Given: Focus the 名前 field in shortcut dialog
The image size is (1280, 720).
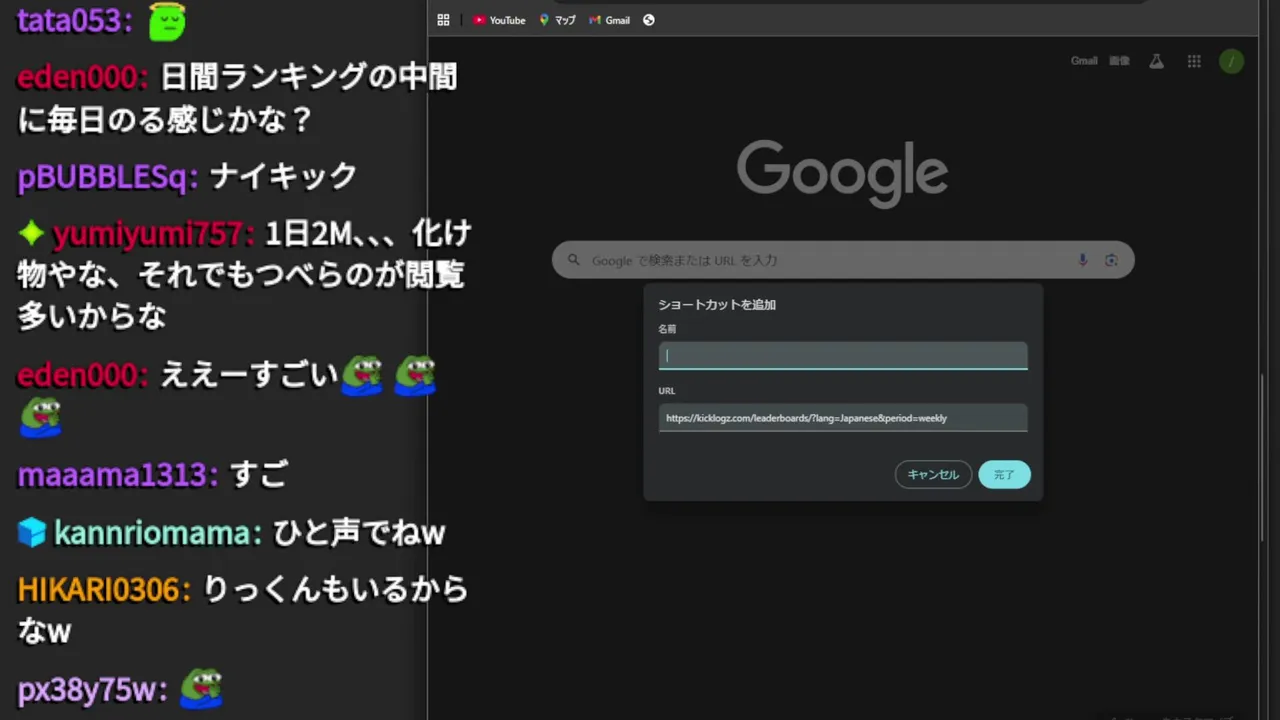Looking at the screenshot, I should pyautogui.click(x=843, y=356).
